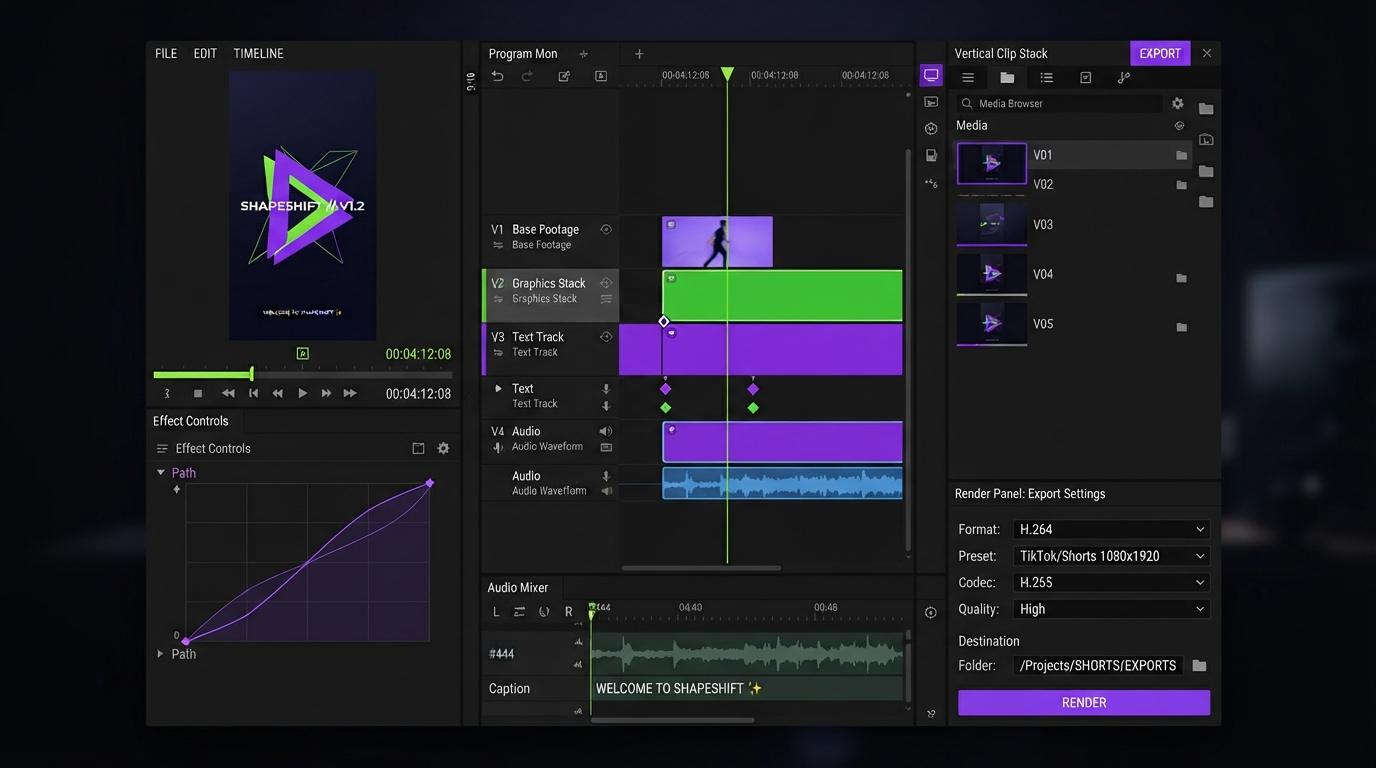This screenshot has width=1376, height=768.
Task: Click in the Media Browser search field
Action: point(1059,103)
